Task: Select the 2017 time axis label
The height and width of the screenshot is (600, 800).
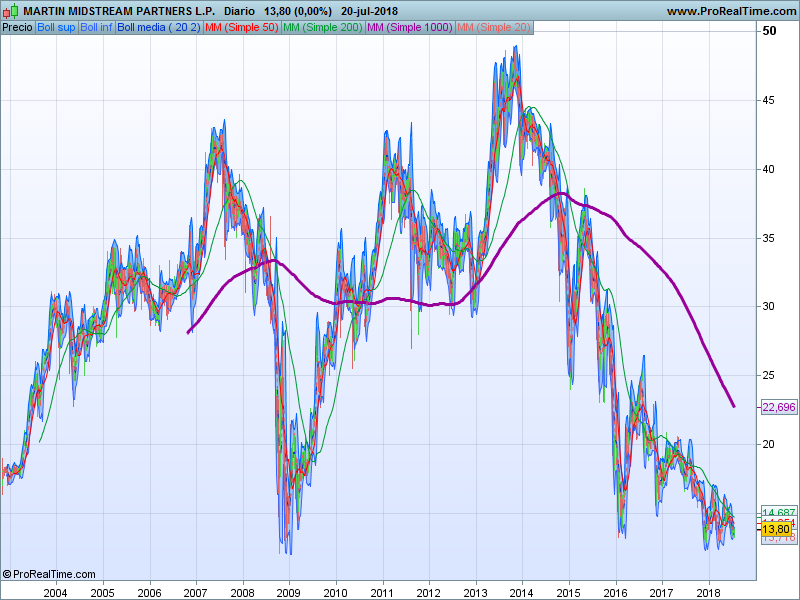Action: pyautogui.click(x=662, y=593)
